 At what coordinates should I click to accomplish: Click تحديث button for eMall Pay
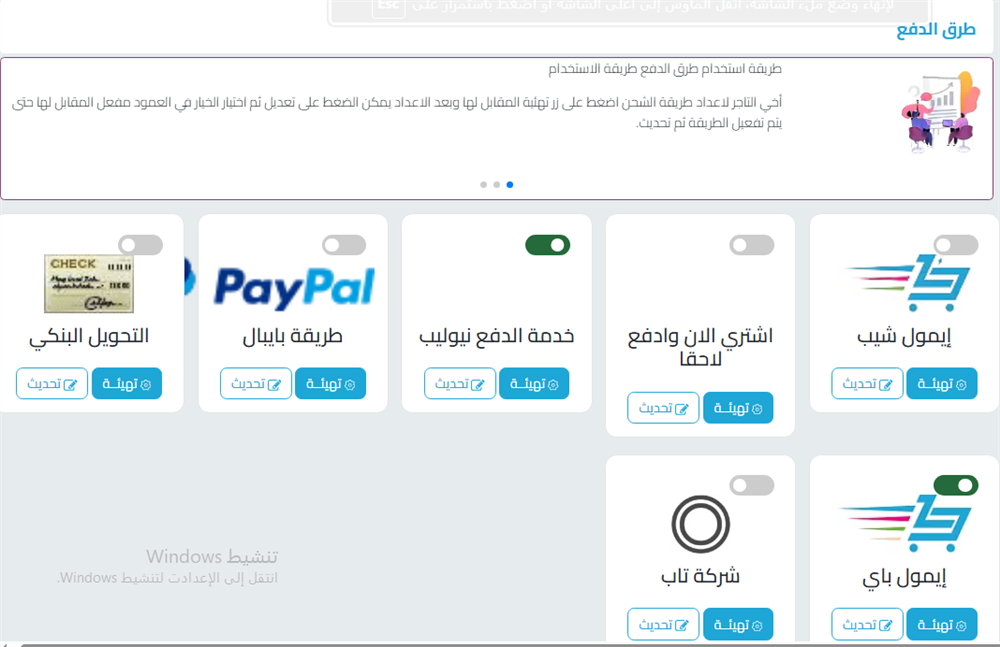[x=867, y=624]
